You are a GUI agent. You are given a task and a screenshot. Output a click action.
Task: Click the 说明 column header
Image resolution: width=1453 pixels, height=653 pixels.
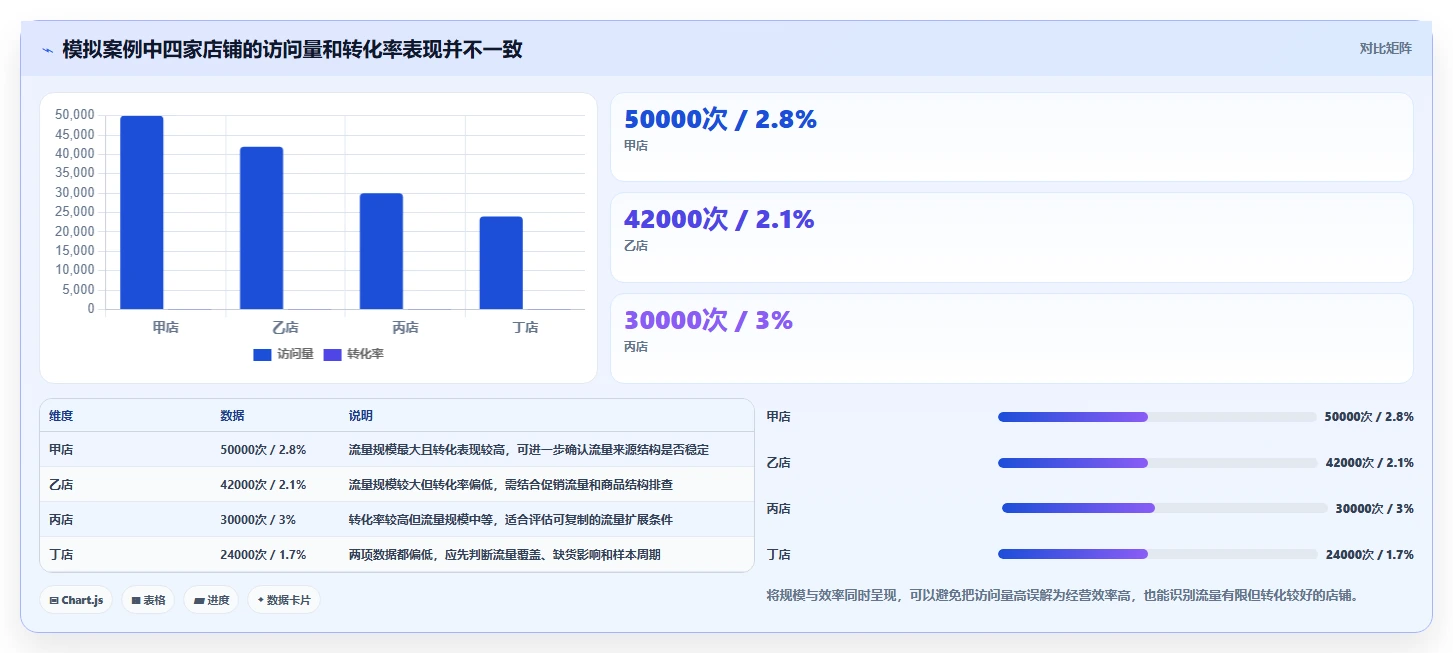(360, 416)
